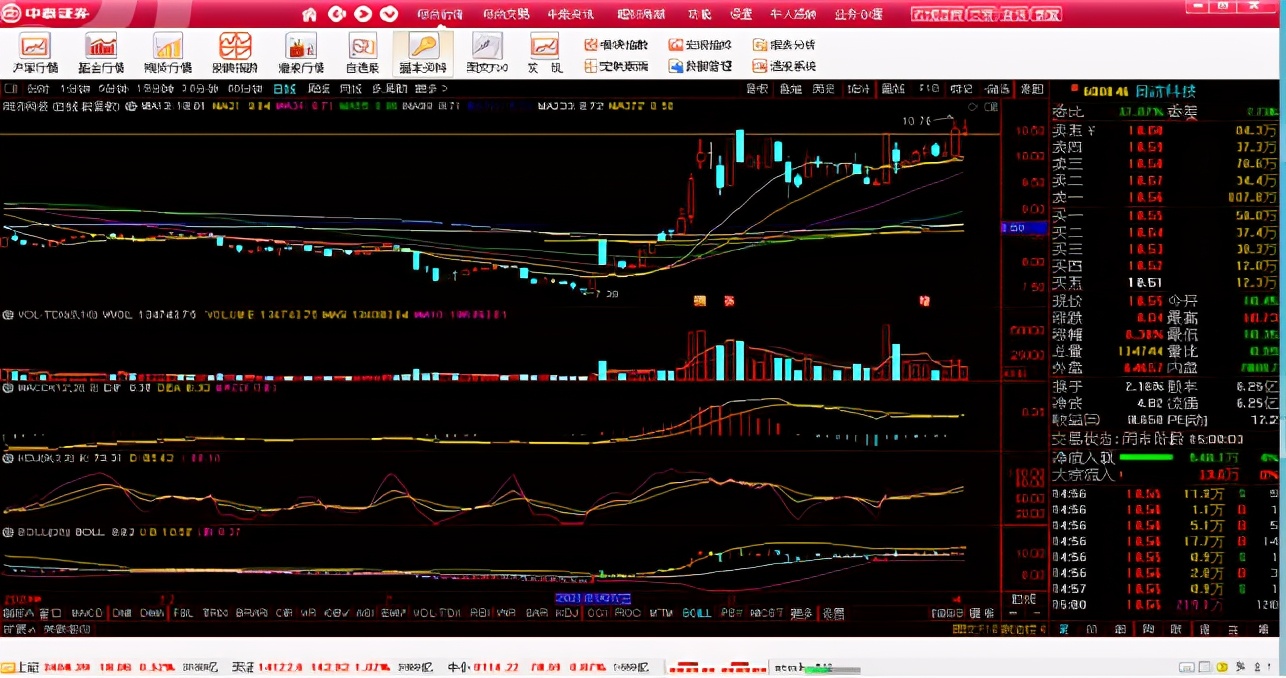
Task: Expand the navigation history dropdown arrow
Action: click(x=389, y=14)
